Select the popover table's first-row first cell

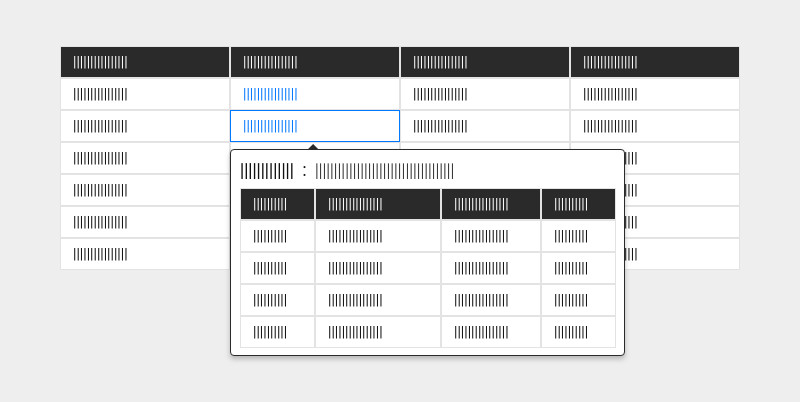point(270,236)
